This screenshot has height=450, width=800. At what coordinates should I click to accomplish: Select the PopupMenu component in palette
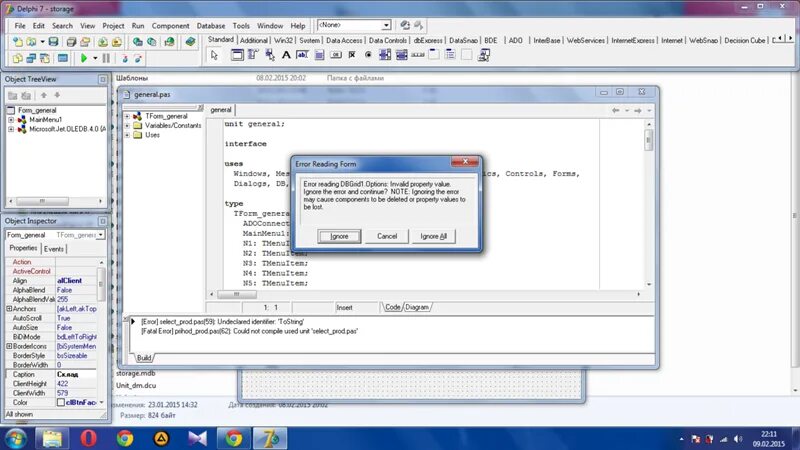pos(270,55)
